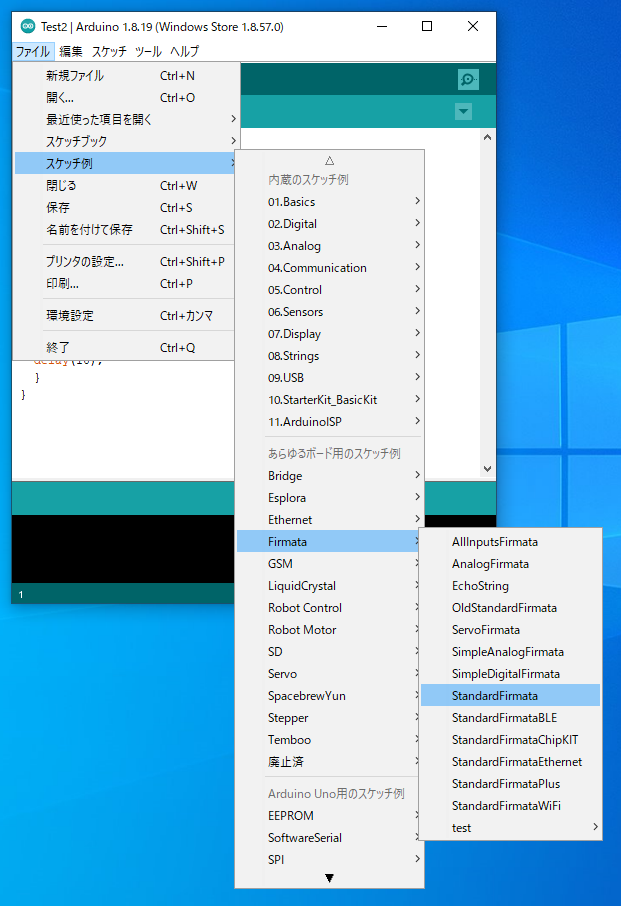Expand the スケッチブック submenu

(124, 142)
